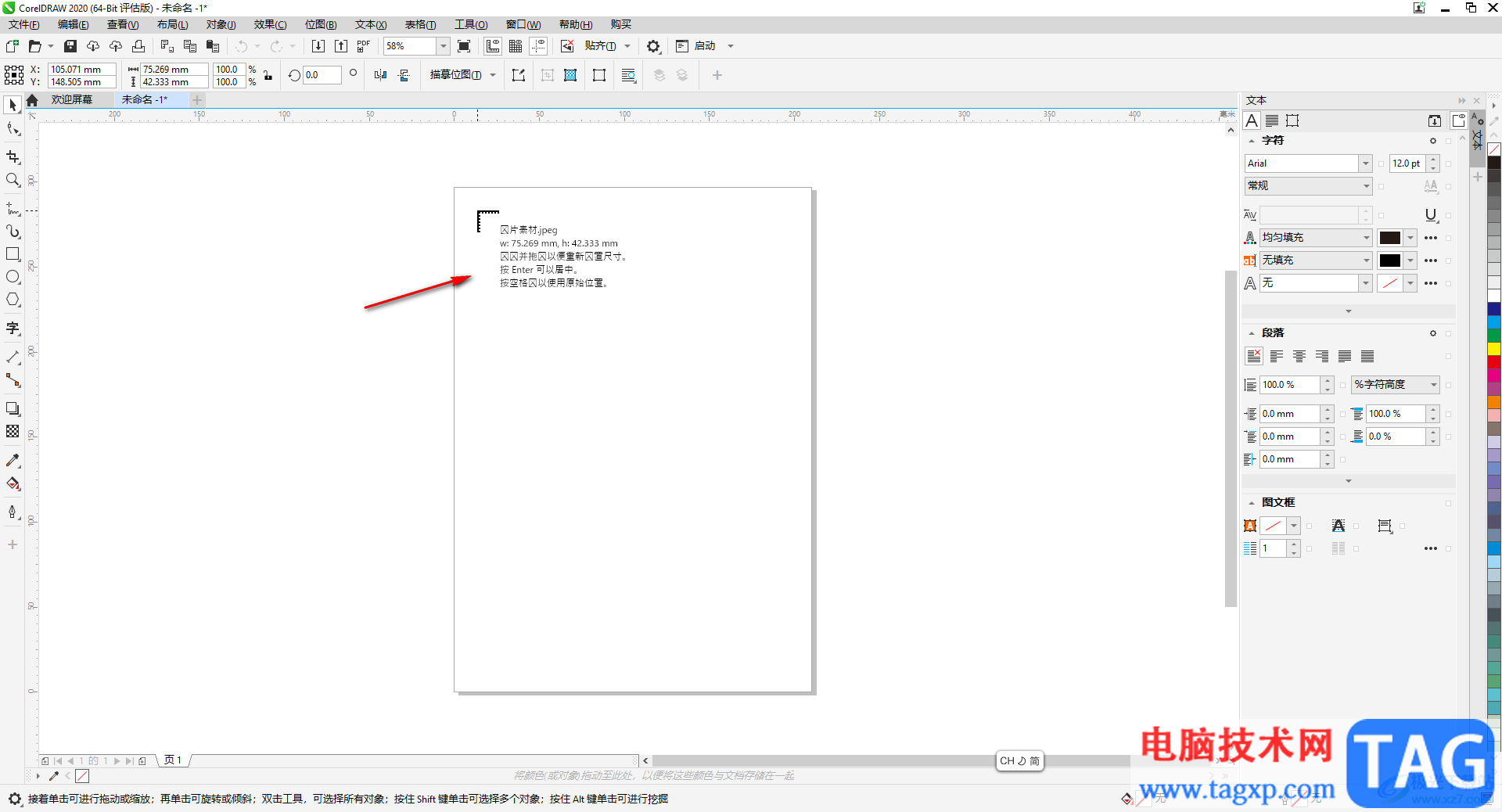
Task: Select the Text tool
Action: pyautogui.click(x=13, y=329)
